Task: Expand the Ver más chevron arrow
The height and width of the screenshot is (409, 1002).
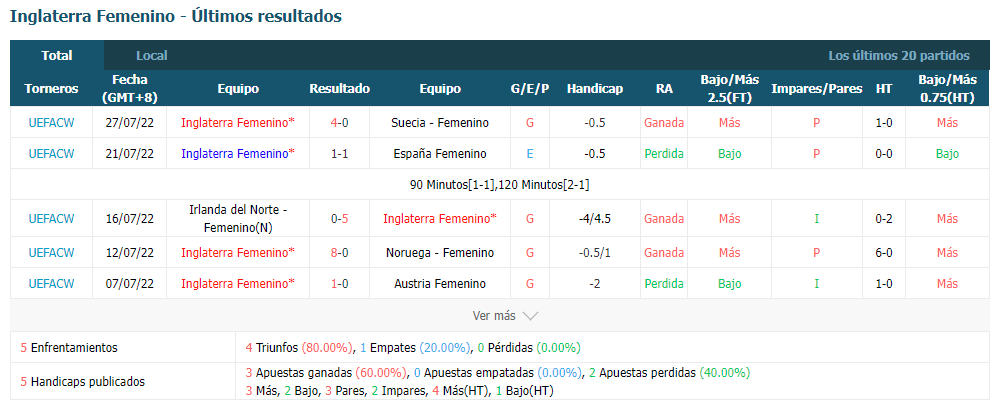Action: 530,316
